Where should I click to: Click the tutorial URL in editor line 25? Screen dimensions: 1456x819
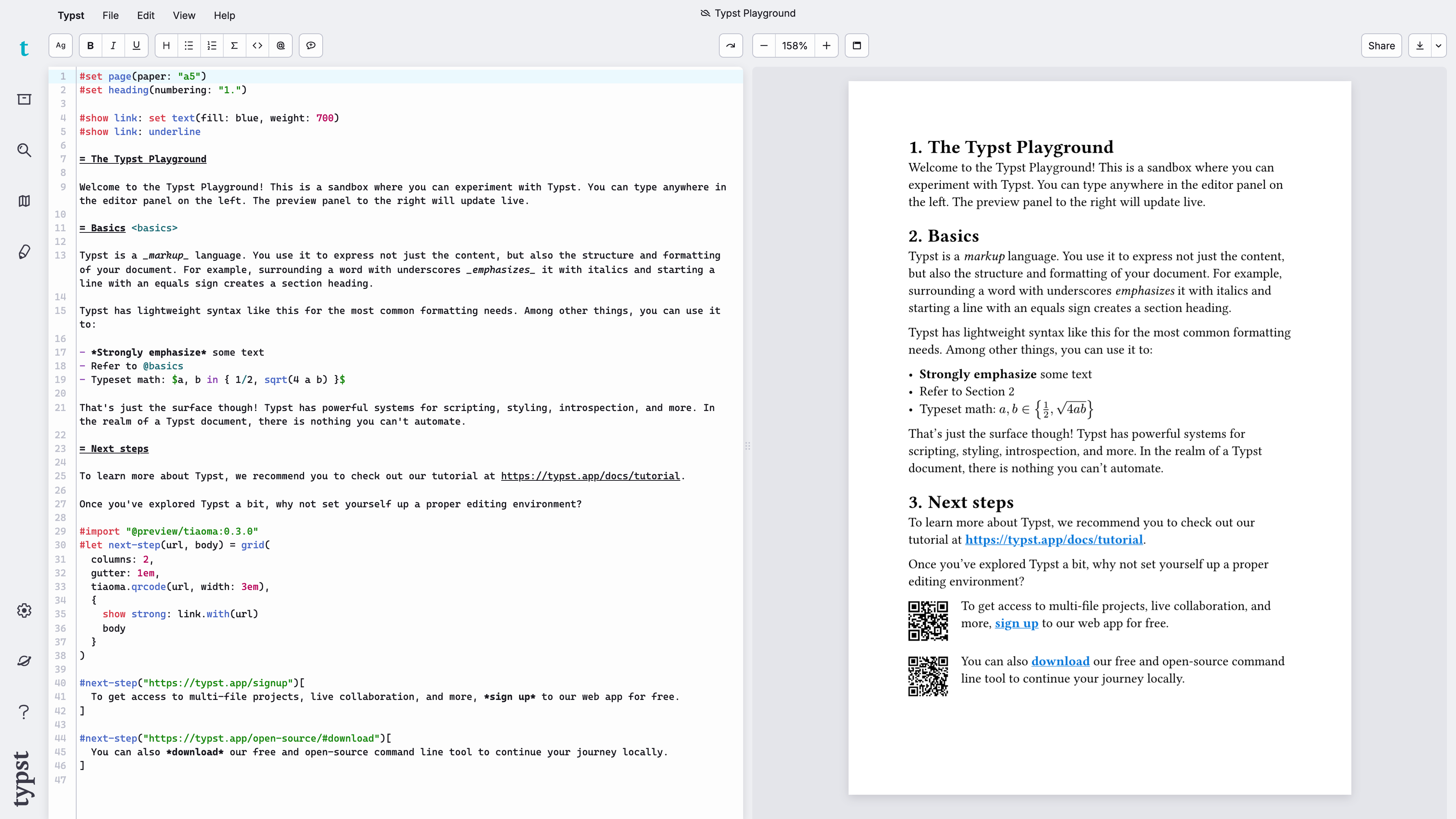click(x=590, y=476)
